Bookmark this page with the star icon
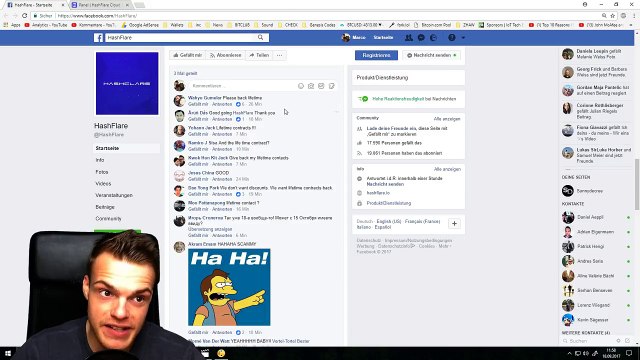Viewport: 640px width, 360px height. coord(613,16)
